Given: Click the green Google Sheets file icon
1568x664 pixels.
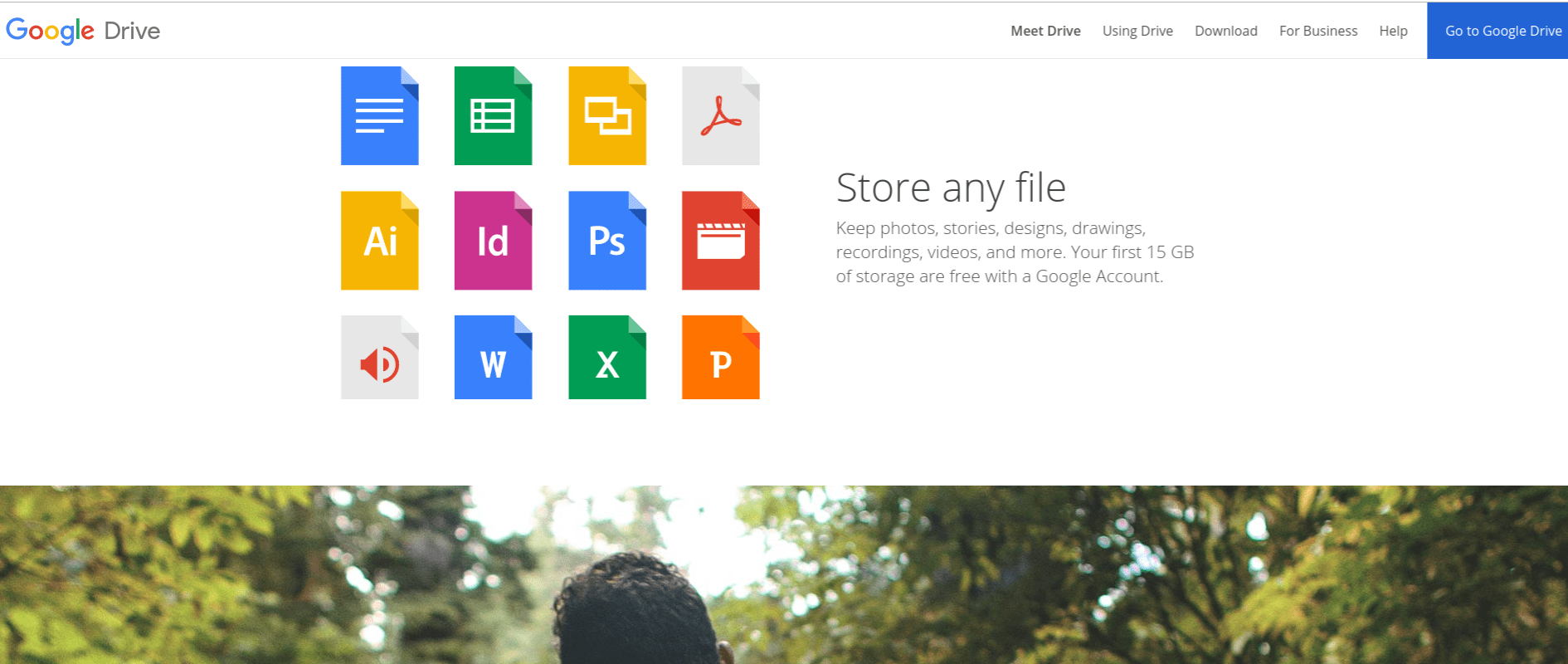Looking at the screenshot, I should pyautogui.click(x=494, y=115).
